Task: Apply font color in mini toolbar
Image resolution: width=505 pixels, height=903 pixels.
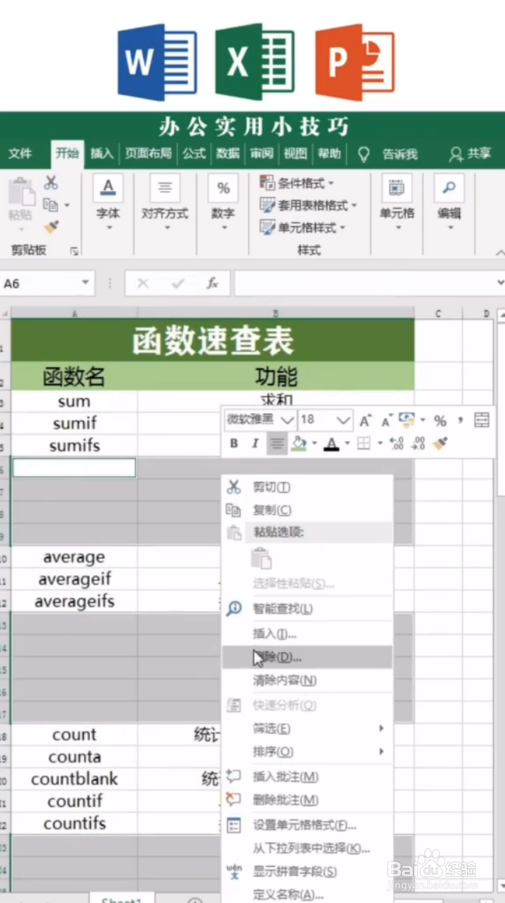Action: [x=331, y=443]
